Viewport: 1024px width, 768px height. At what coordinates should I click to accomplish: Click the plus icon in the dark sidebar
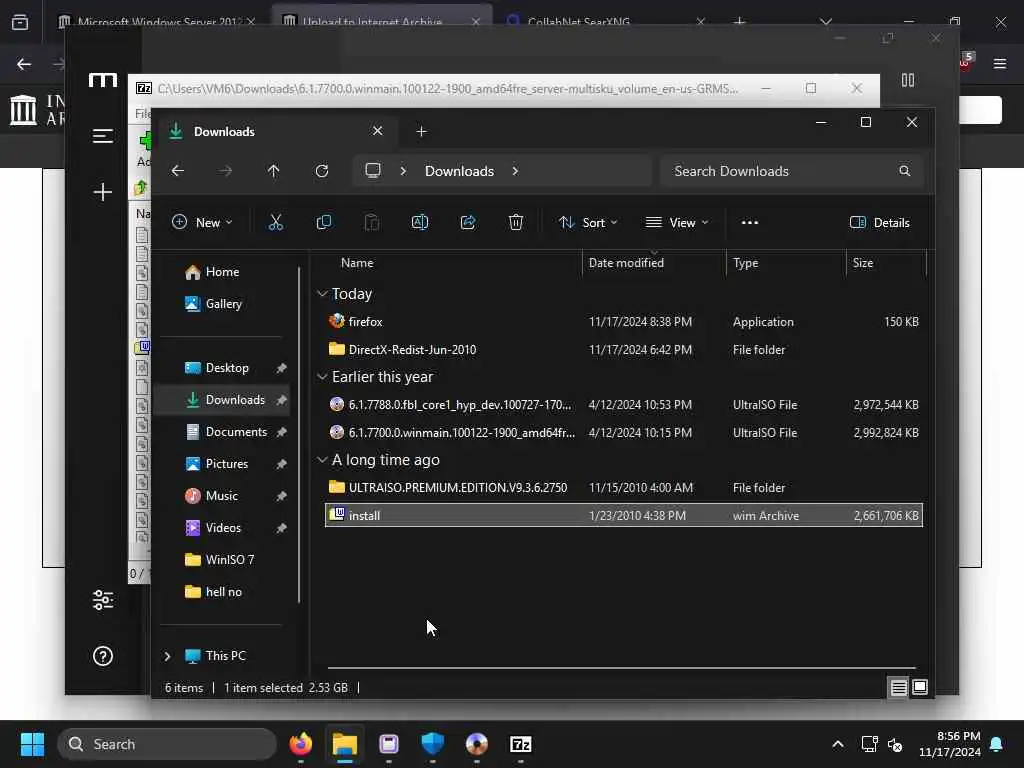click(x=103, y=192)
